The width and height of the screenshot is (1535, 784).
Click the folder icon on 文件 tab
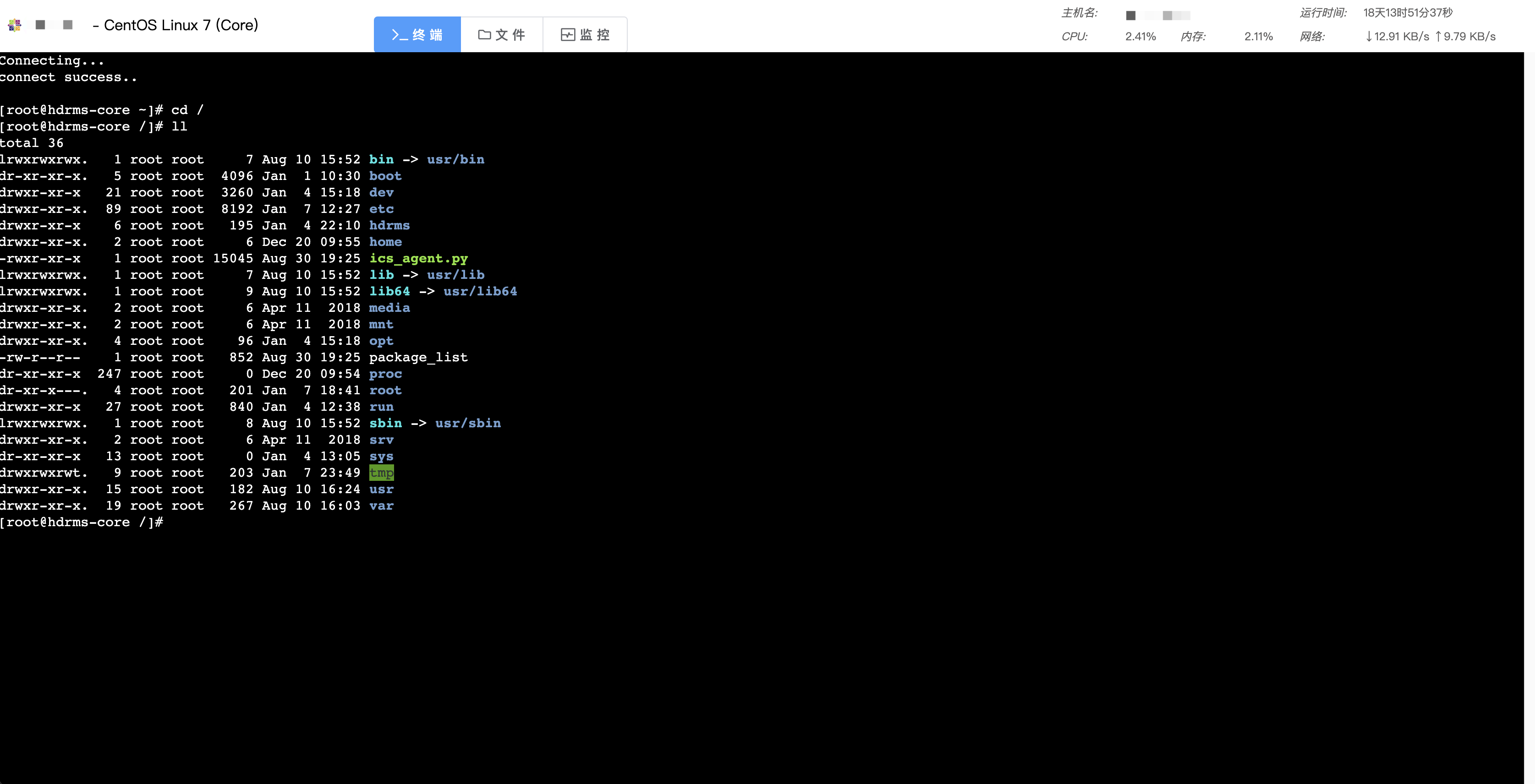484,35
